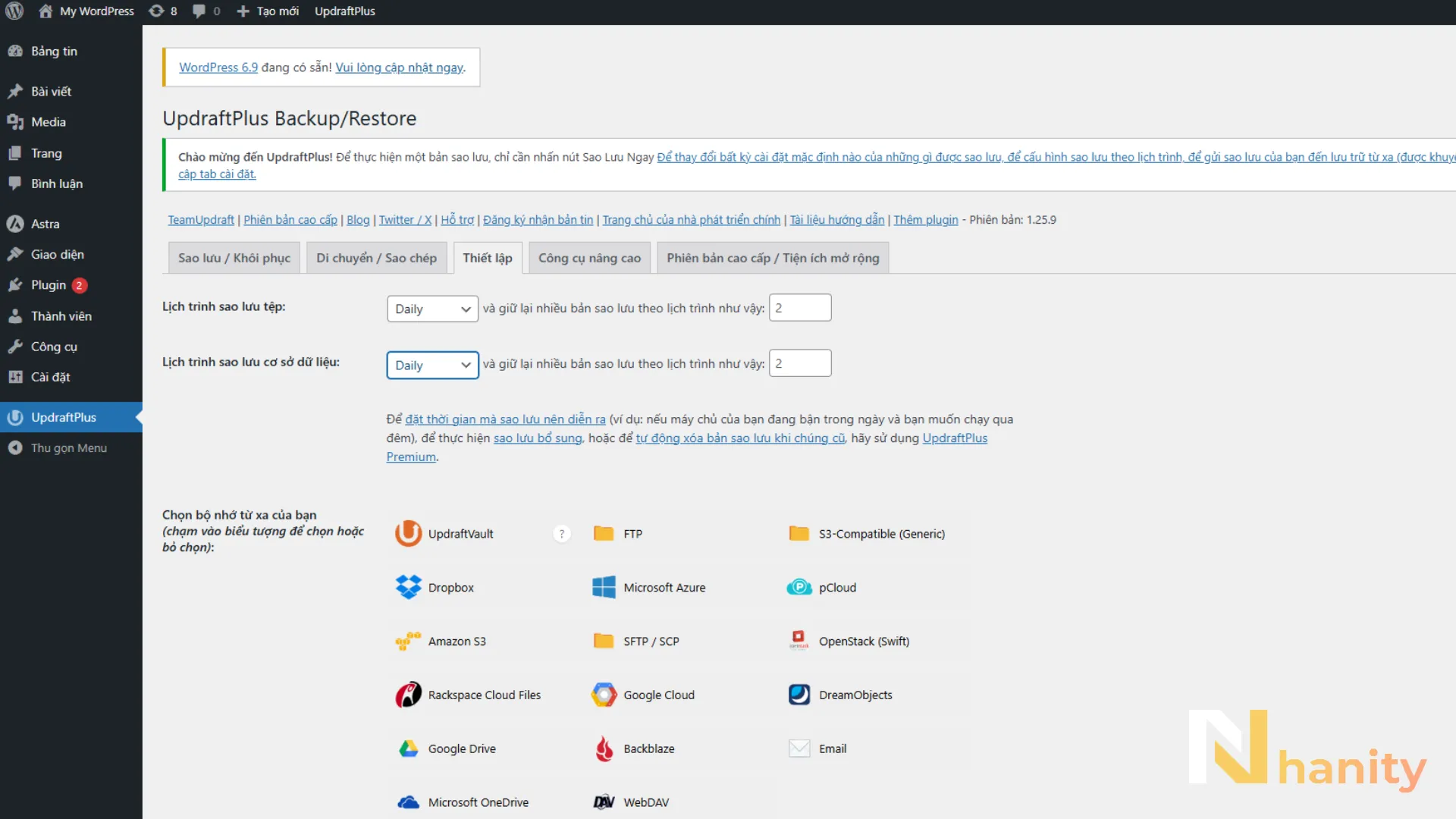
Task: Open the WordPress logo menu
Action: click(x=14, y=11)
